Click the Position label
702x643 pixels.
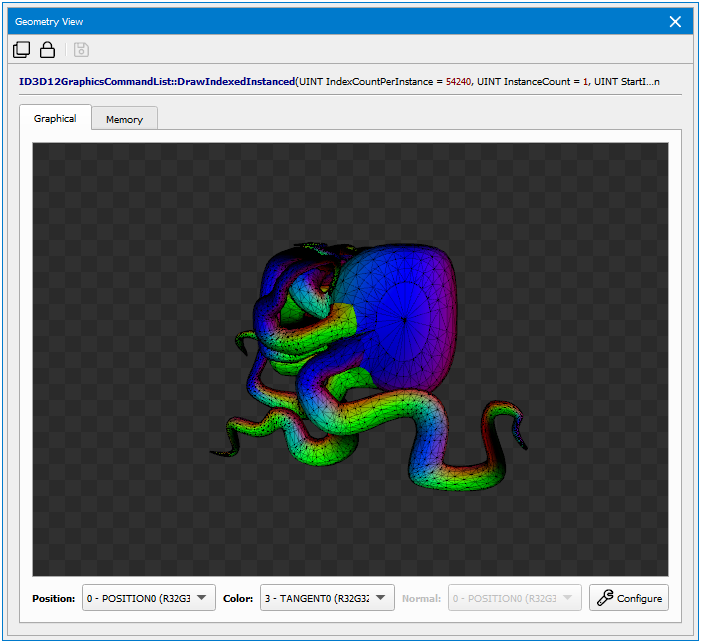pyautogui.click(x=53, y=598)
